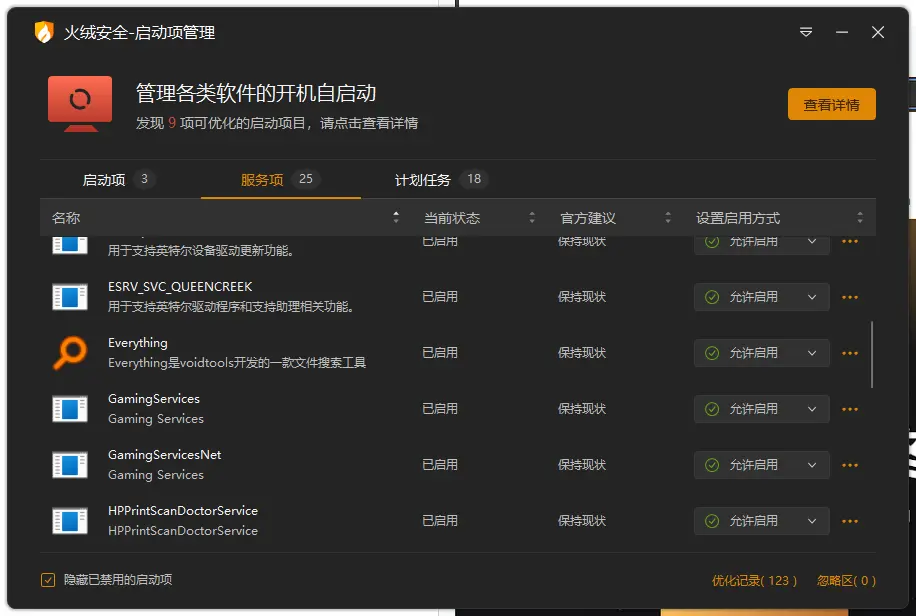Sort by 当前状态 column arrows
The image size is (916, 616).
[532, 217]
